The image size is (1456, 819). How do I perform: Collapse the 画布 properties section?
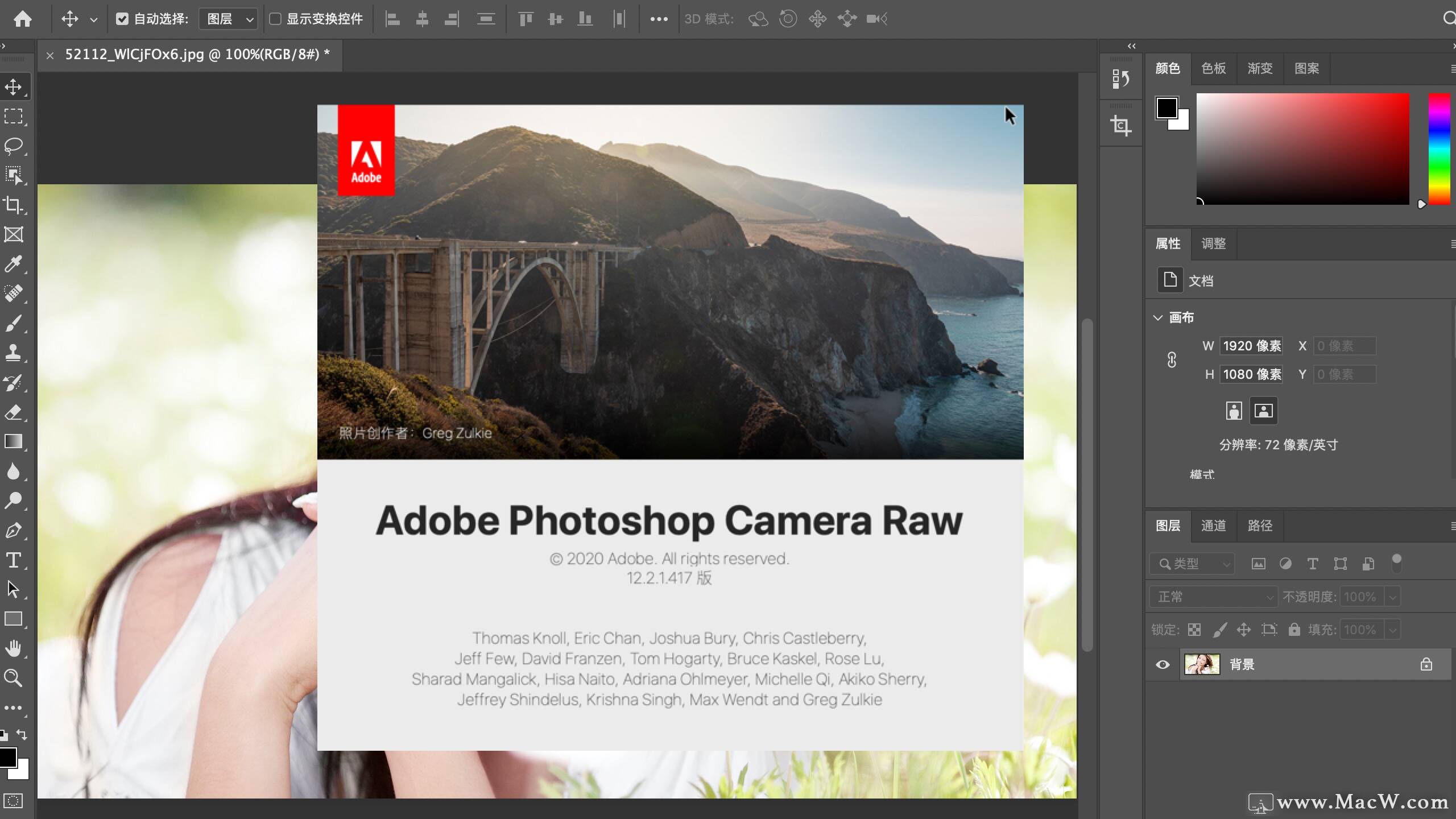1159,317
